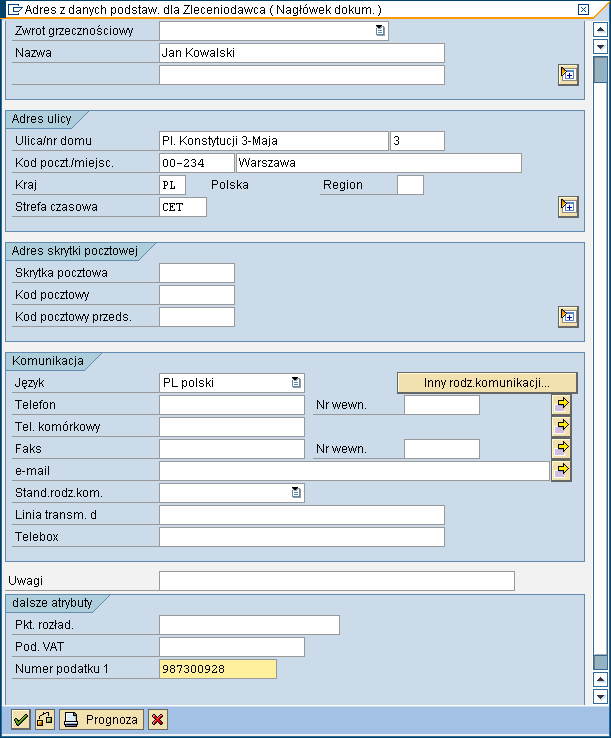This screenshot has width=611, height=738.
Task: Click the dalsze atrybuty section header
Action: coord(52,603)
